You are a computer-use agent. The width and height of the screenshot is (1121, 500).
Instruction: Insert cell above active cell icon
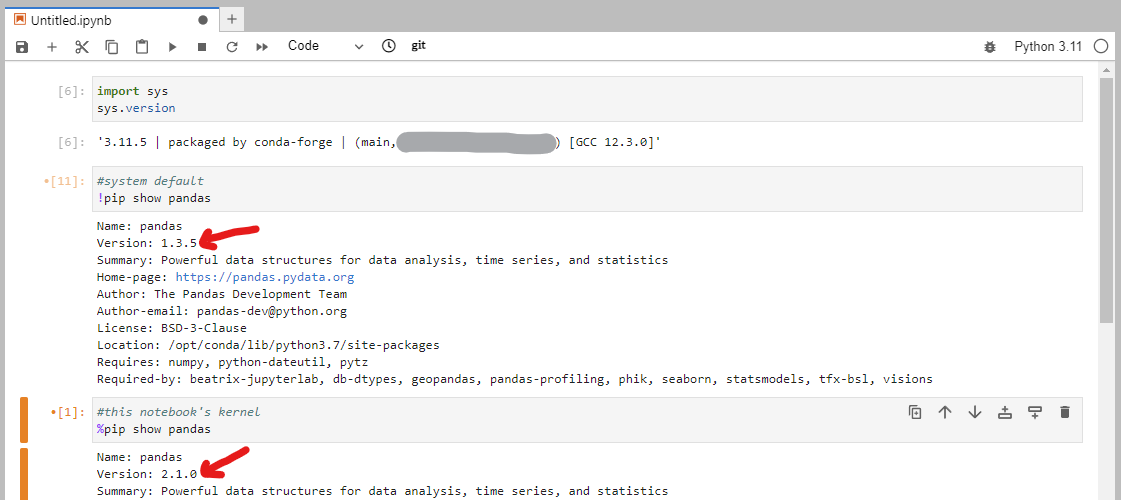(x=1004, y=412)
